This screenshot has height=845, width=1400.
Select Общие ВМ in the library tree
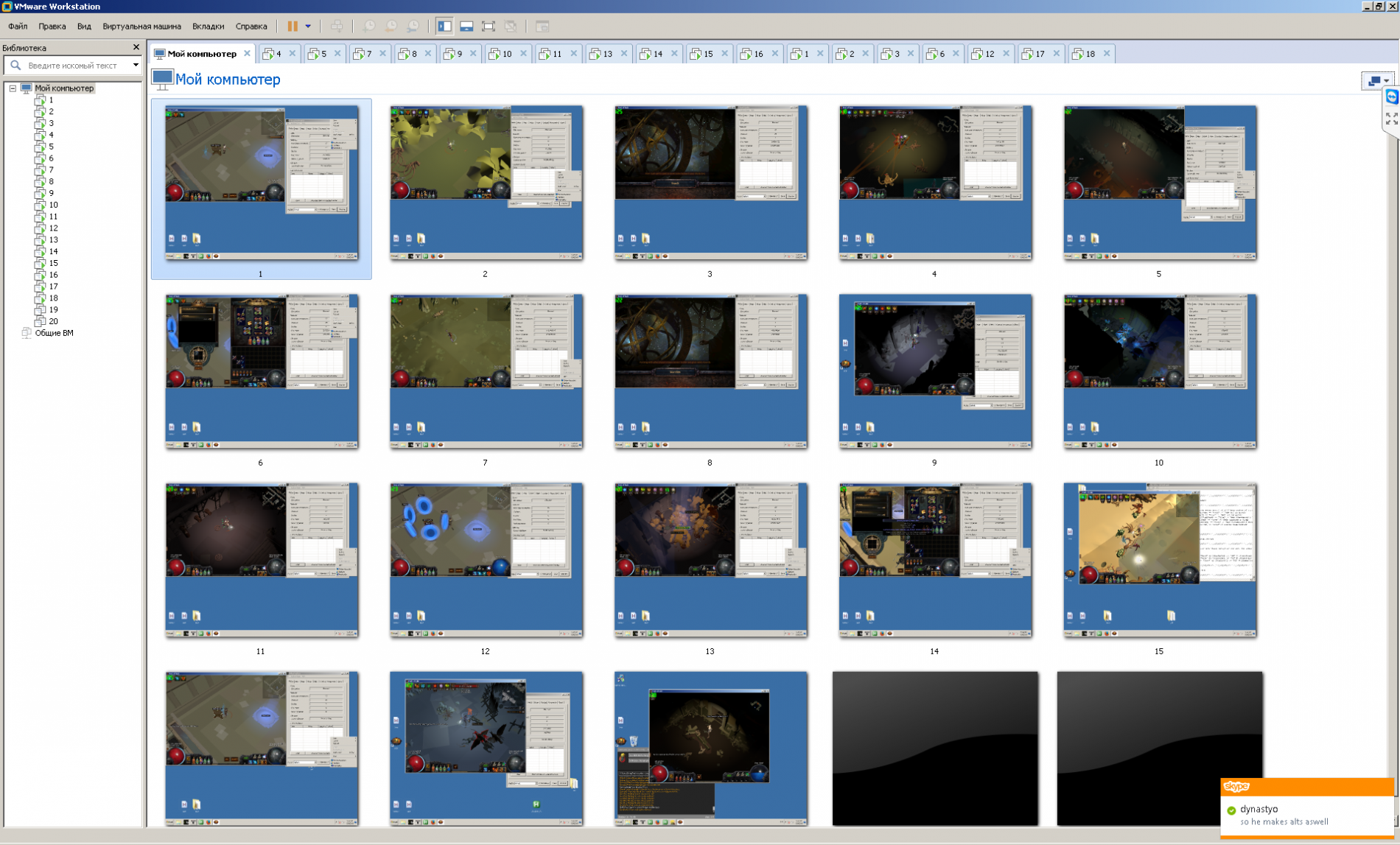[x=54, y=333]
